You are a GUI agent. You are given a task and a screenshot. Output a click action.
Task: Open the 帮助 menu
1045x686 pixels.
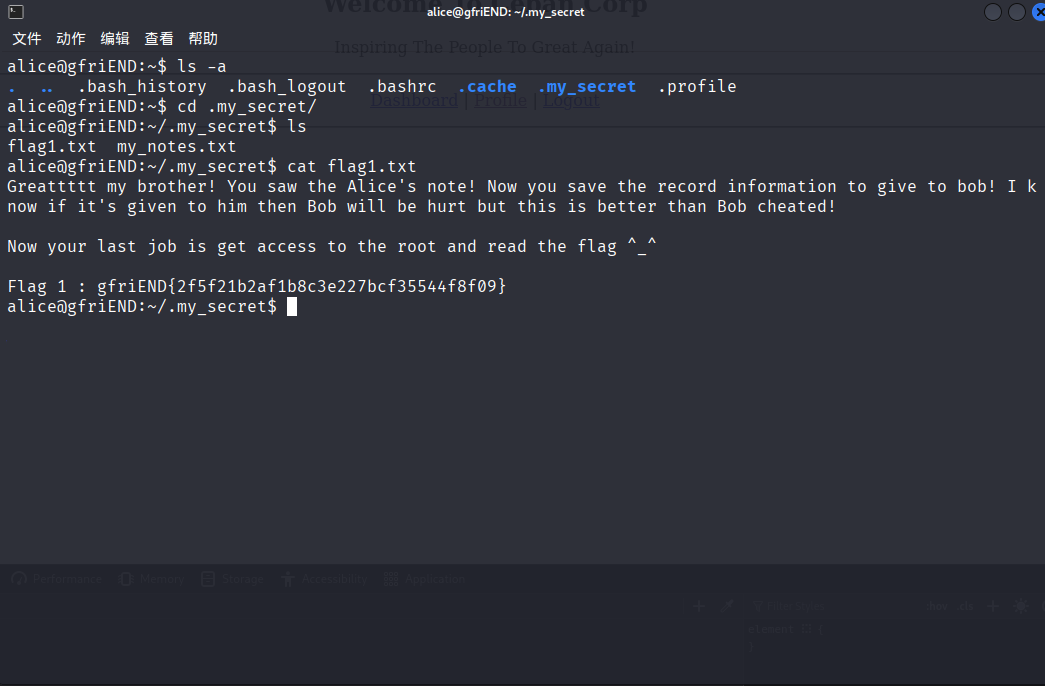coord(203,39)
